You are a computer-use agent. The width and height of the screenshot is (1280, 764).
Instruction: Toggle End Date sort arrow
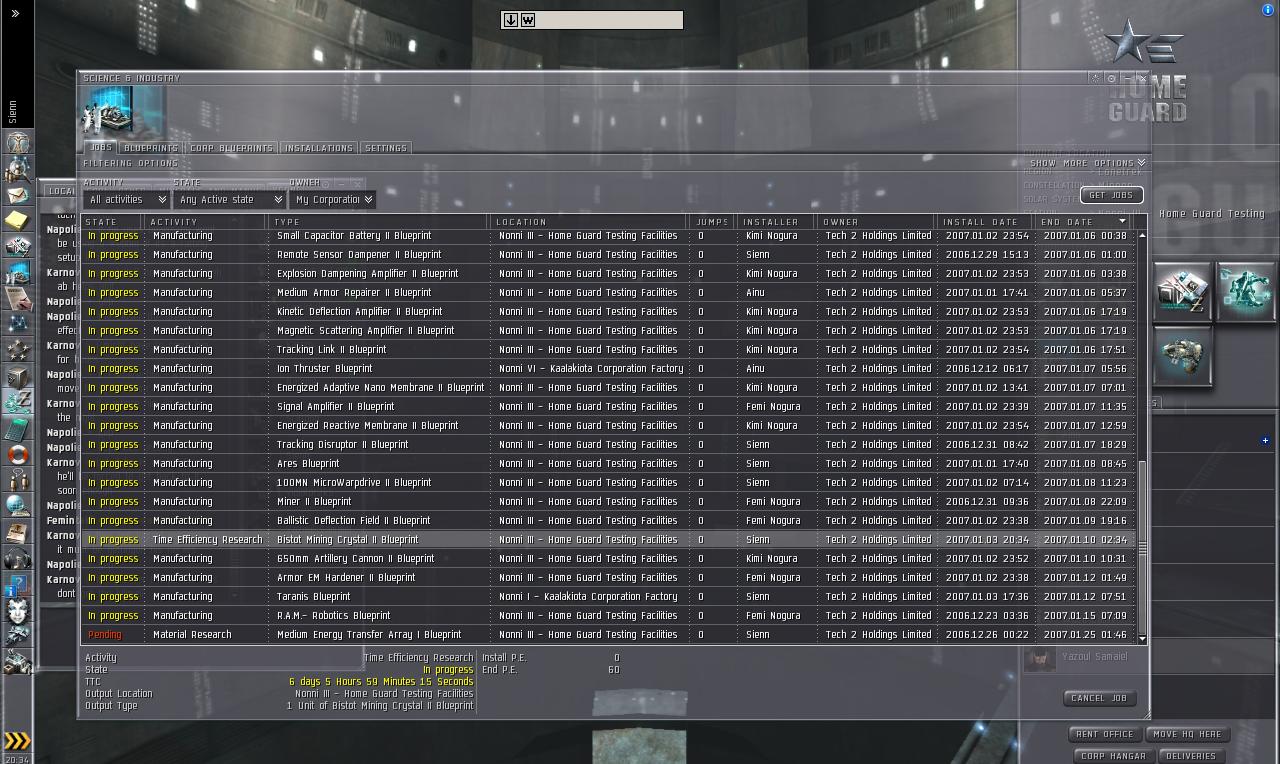(1122, 221)
